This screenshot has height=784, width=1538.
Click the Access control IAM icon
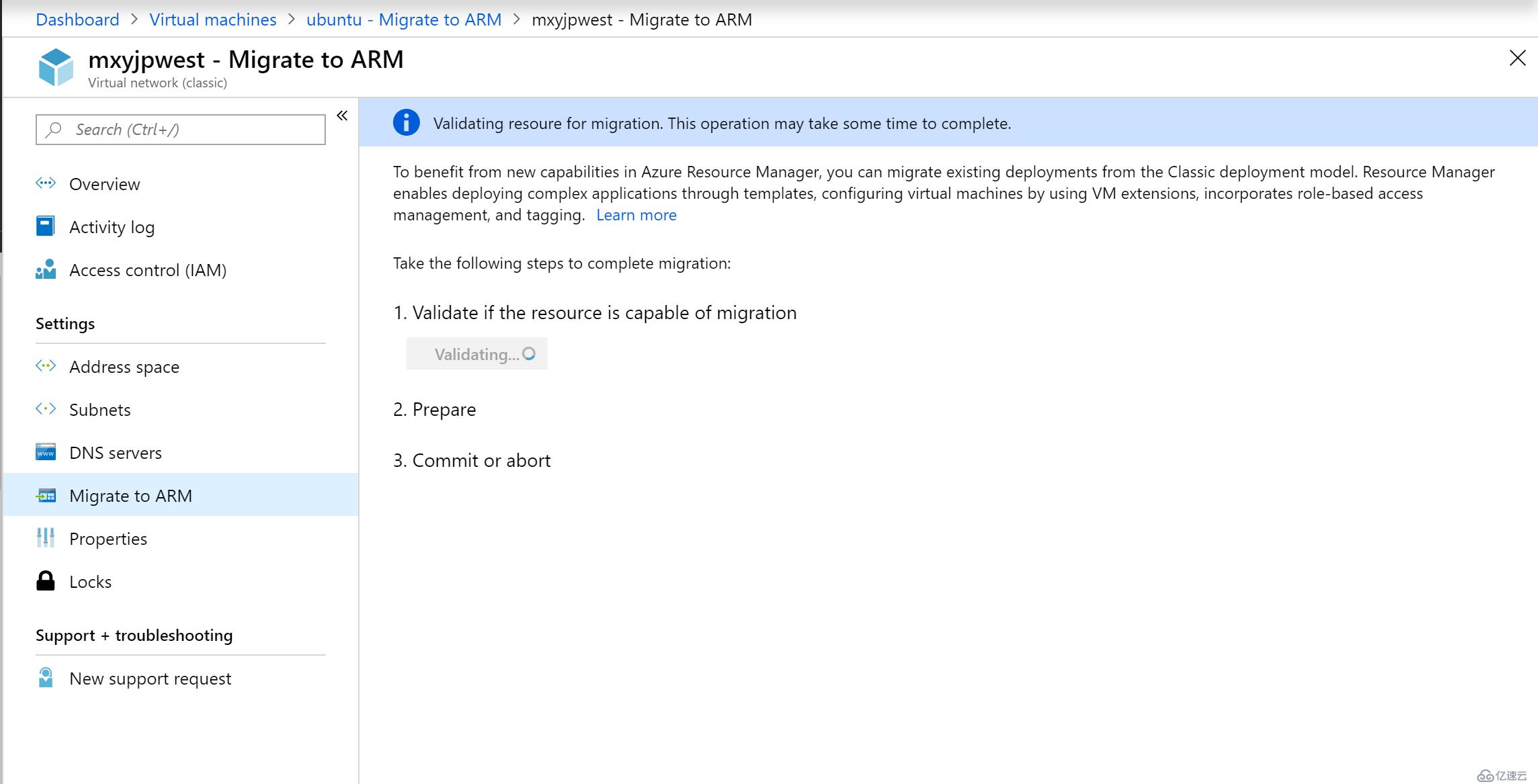pyautogui.click(x=46, y=270)
